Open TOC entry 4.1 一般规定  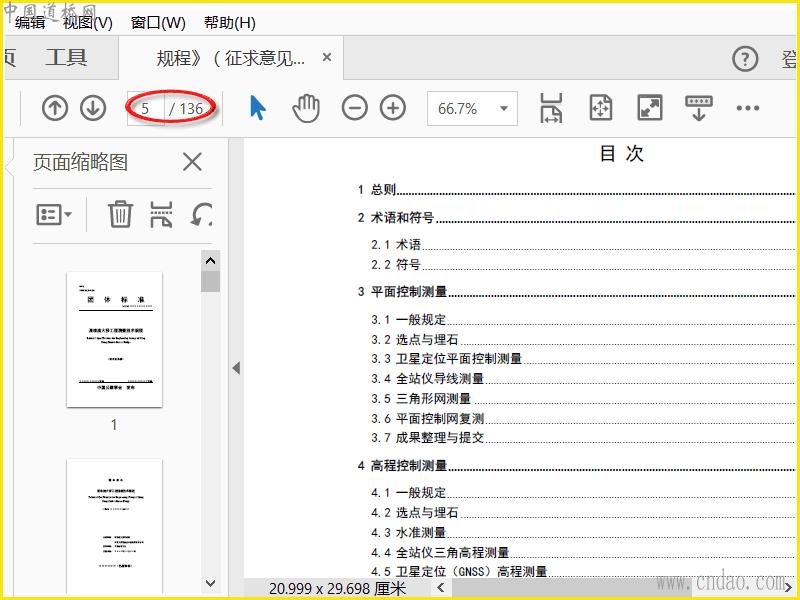[x=583, y=493]
